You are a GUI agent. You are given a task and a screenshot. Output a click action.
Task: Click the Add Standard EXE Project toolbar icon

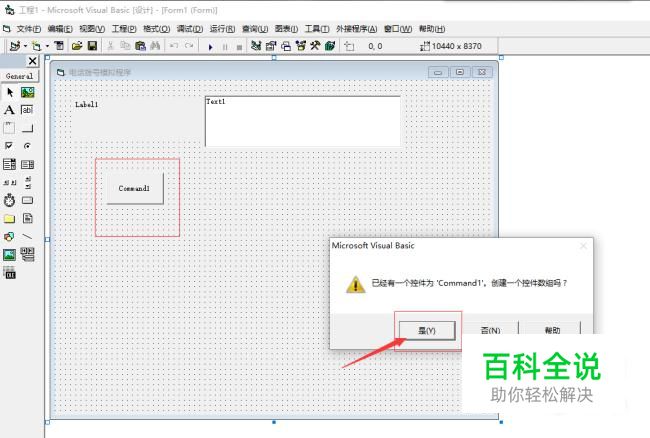click(x=15, y=46)
